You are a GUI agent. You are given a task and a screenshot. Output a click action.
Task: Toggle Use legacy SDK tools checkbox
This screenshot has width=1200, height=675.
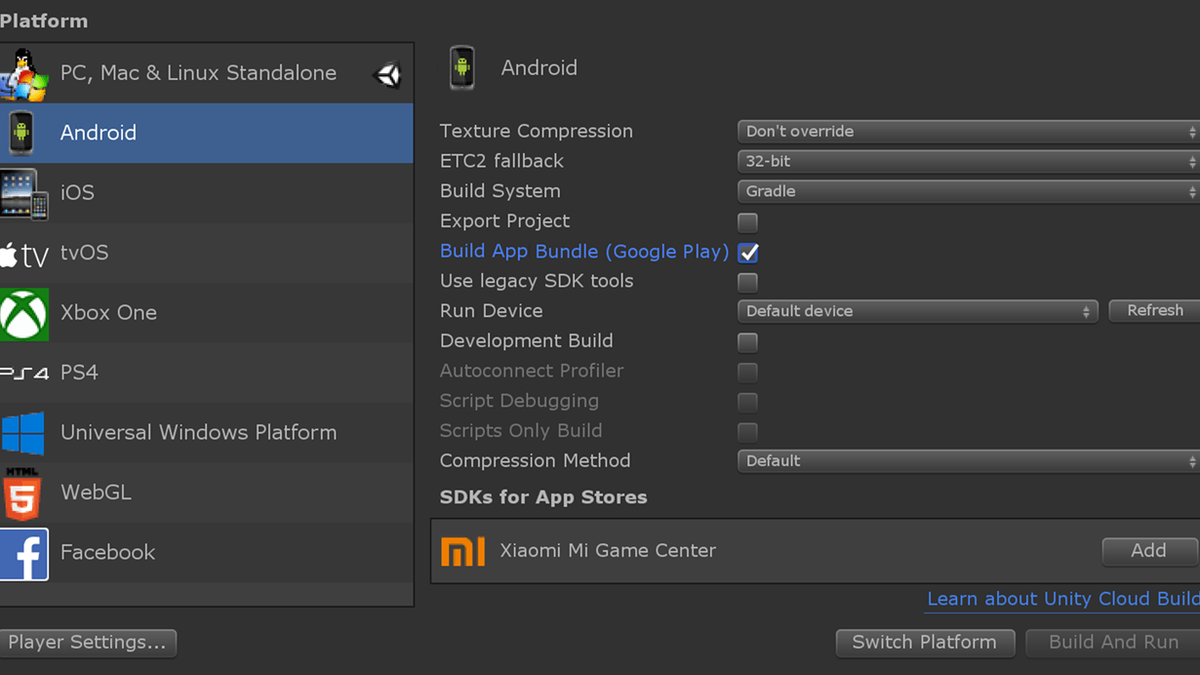(747, 282)
